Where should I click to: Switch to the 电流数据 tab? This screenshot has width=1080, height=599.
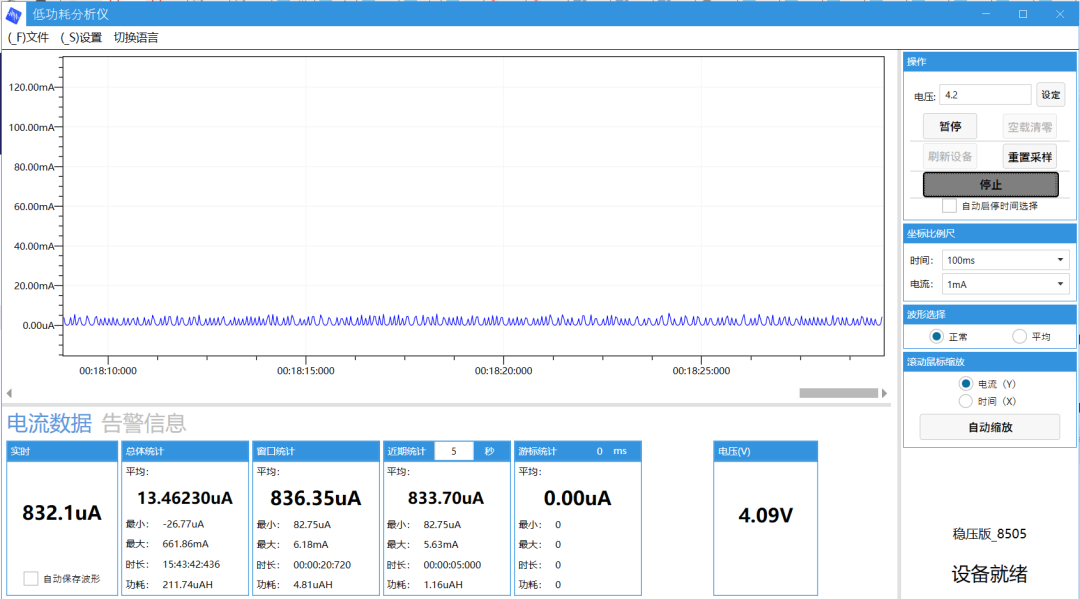coord(49,423)
